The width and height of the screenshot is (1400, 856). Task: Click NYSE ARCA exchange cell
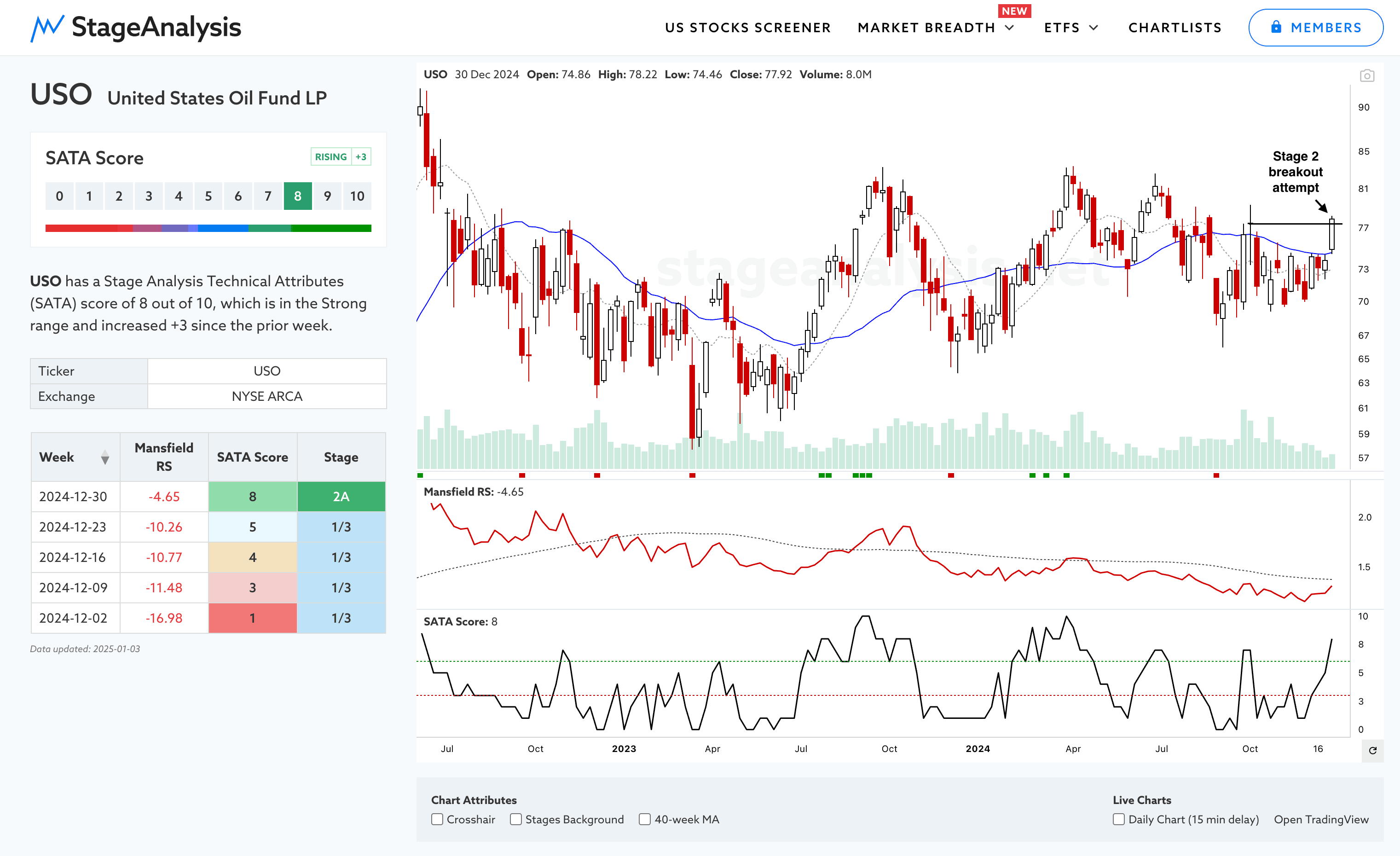pos(267,396)
